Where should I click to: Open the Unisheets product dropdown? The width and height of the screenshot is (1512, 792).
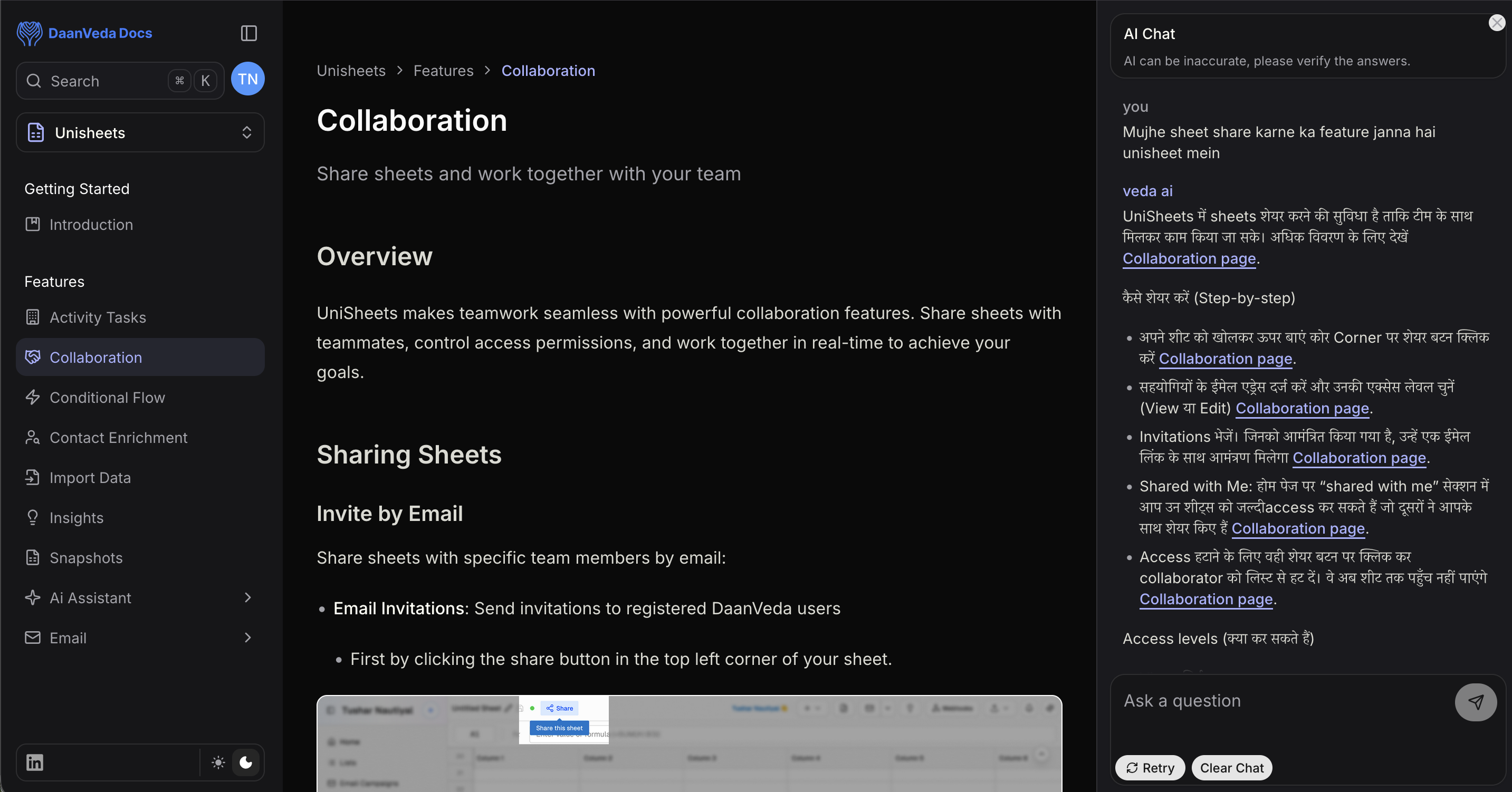pos(140,132)
